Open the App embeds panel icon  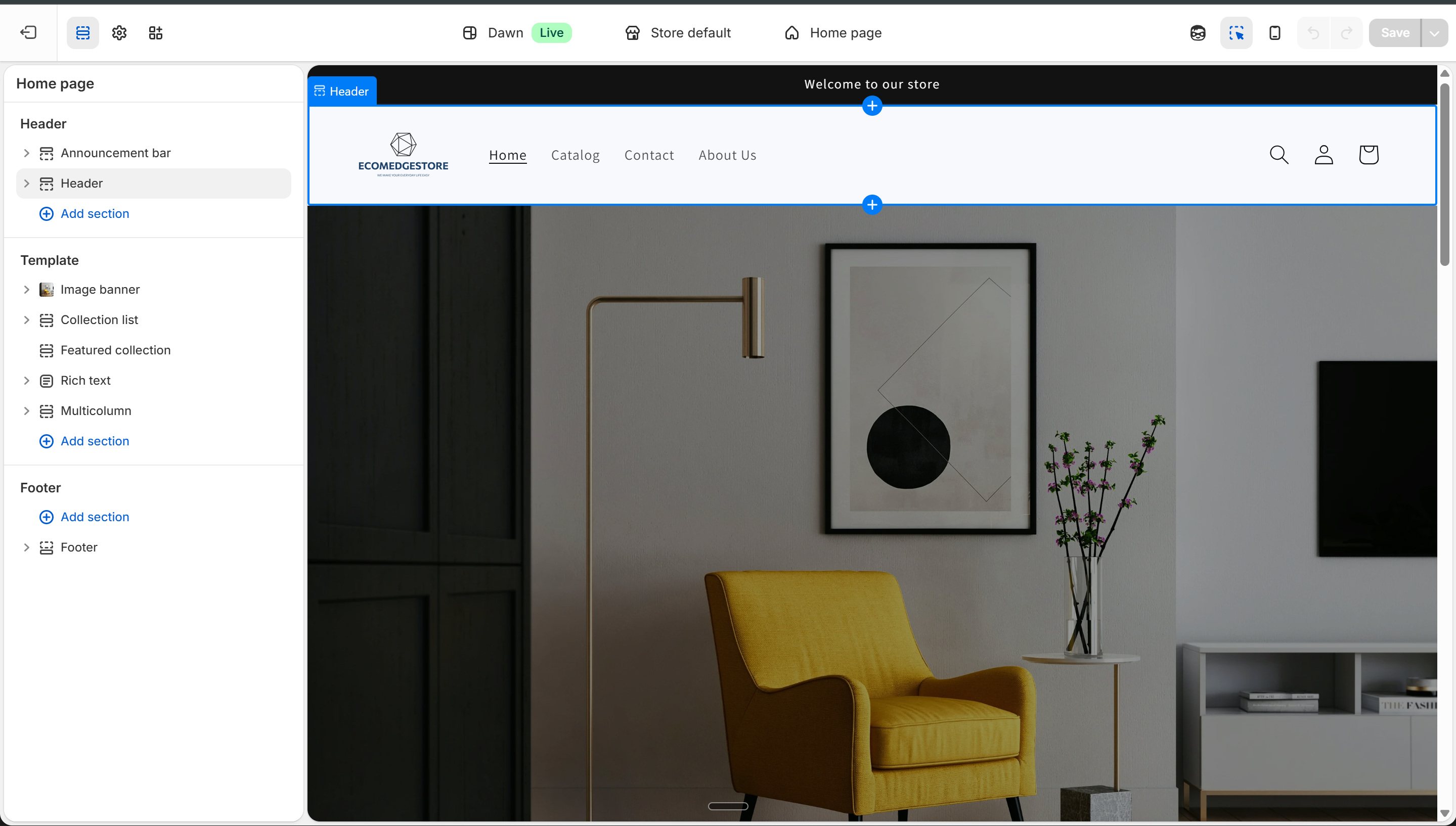pos(155,32)
